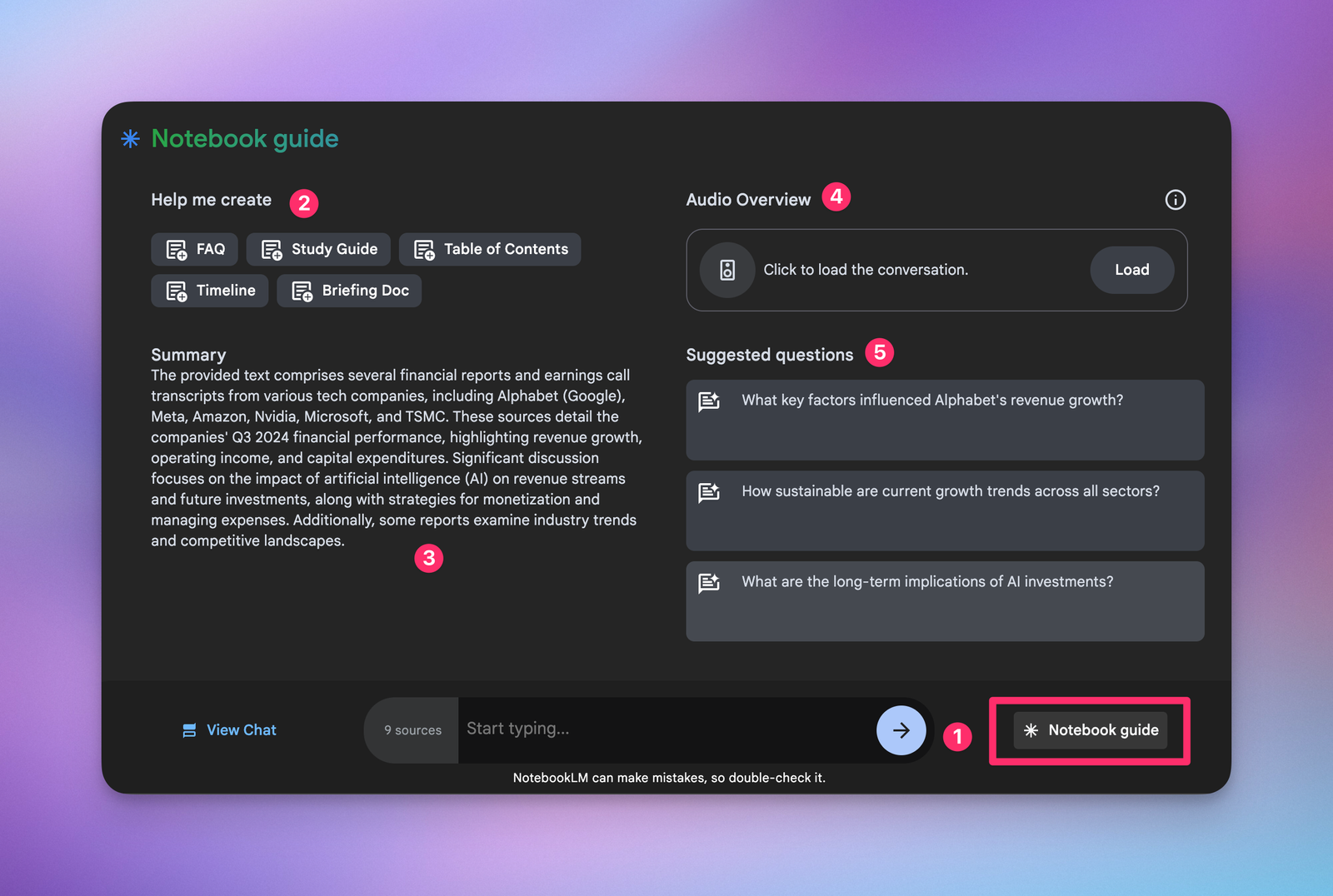Click the View Chat link
The image size is (1333, 896).
[241, 730]
